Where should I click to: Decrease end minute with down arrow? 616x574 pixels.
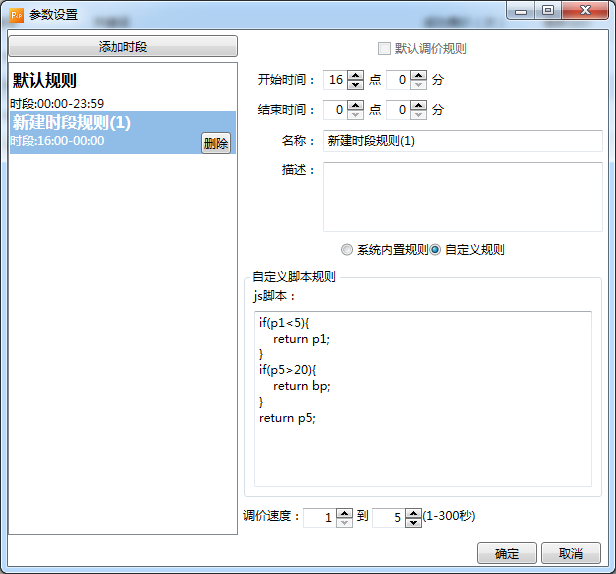419,114
